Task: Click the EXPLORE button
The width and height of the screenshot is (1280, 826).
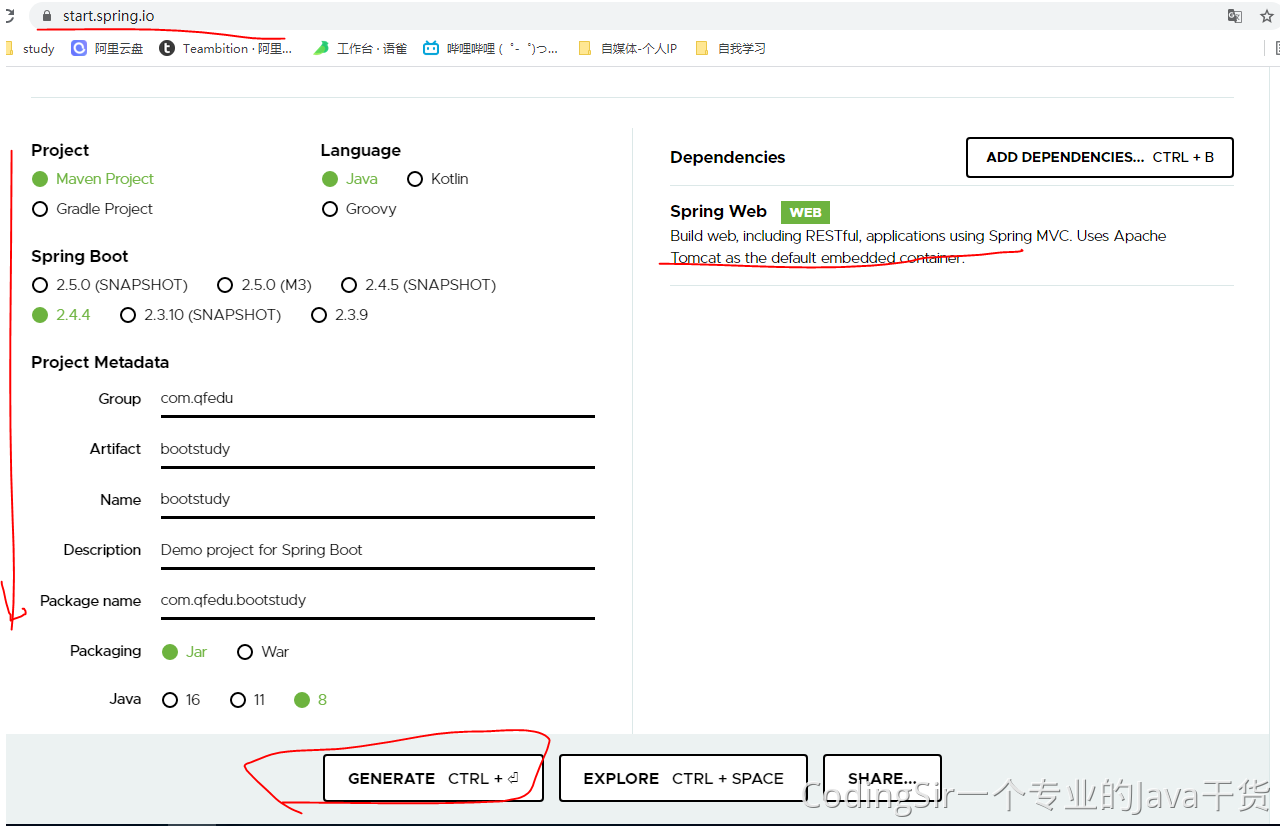Action: click(683, 778)
